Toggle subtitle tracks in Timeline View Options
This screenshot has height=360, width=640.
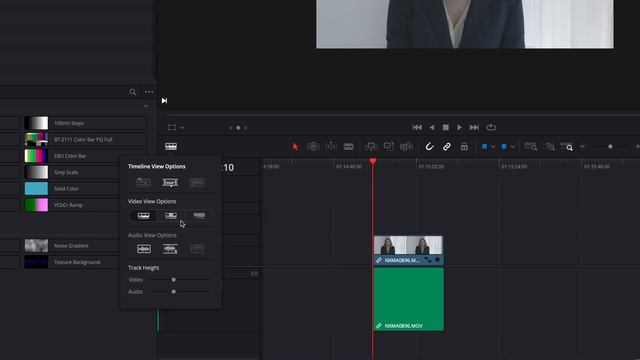pos(170,182)
